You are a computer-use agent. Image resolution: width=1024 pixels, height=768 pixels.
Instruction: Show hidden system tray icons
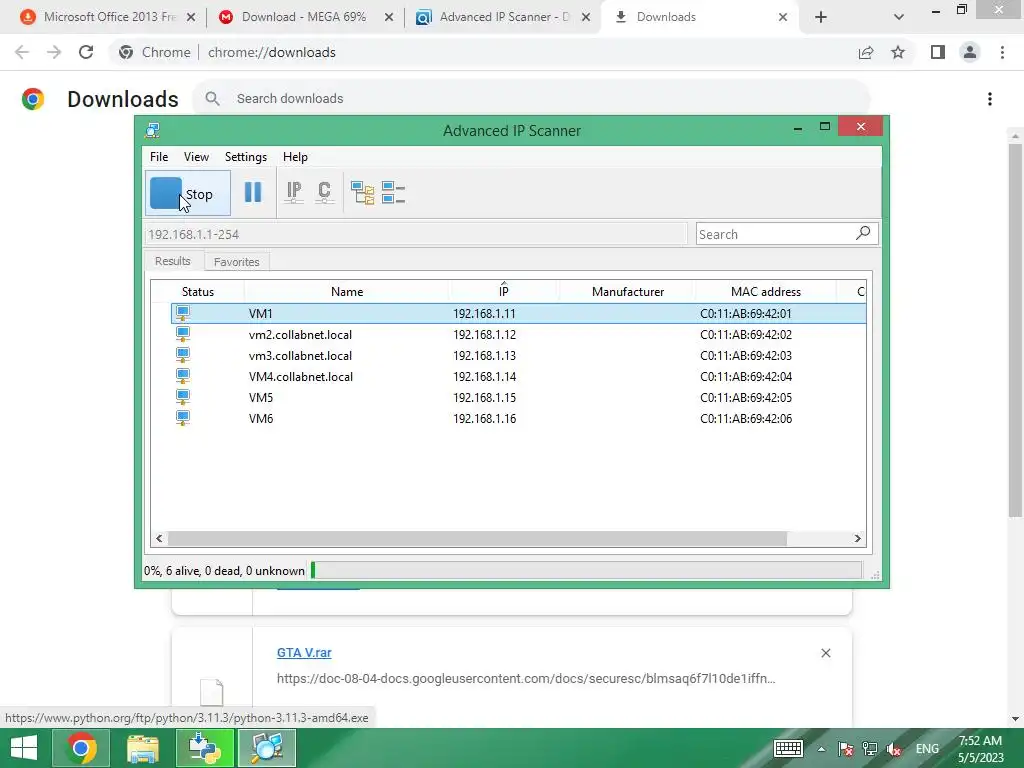[x=821, y=749]
